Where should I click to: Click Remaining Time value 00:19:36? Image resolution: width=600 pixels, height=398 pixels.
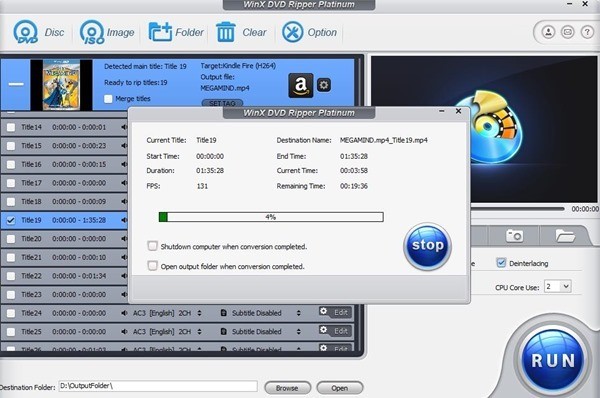click(354, 186)
